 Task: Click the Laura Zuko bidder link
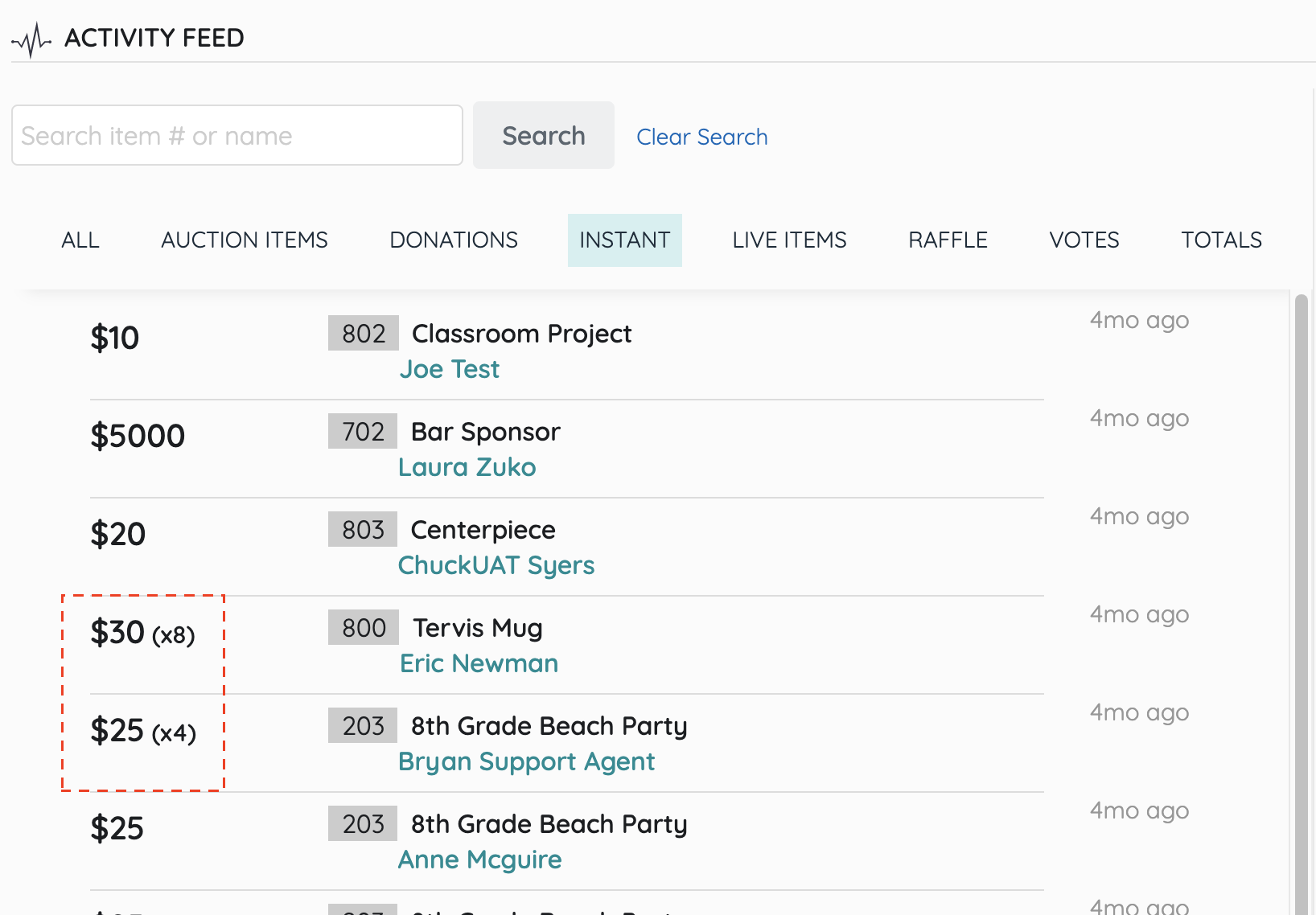[x=467, y=467]
